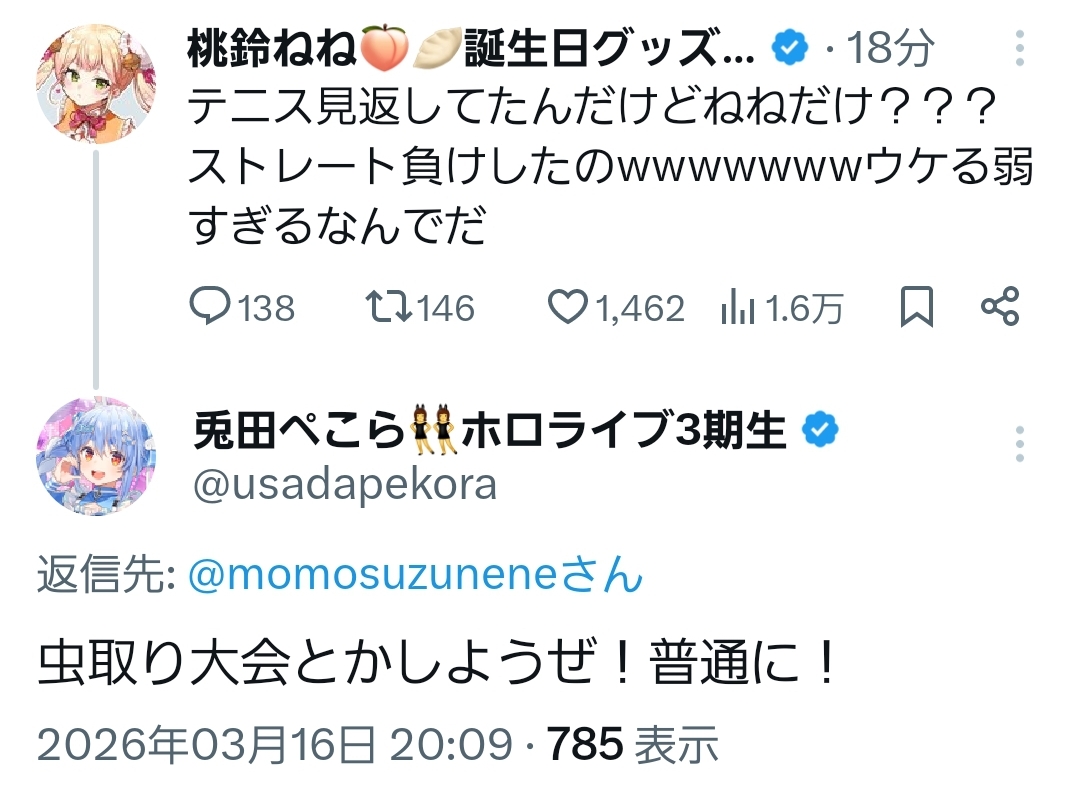Viewport: 1080px width, 794px height.
Task: Reply to 桃鈴ねね's tweet via comment icon
Action: coord(211,307)
